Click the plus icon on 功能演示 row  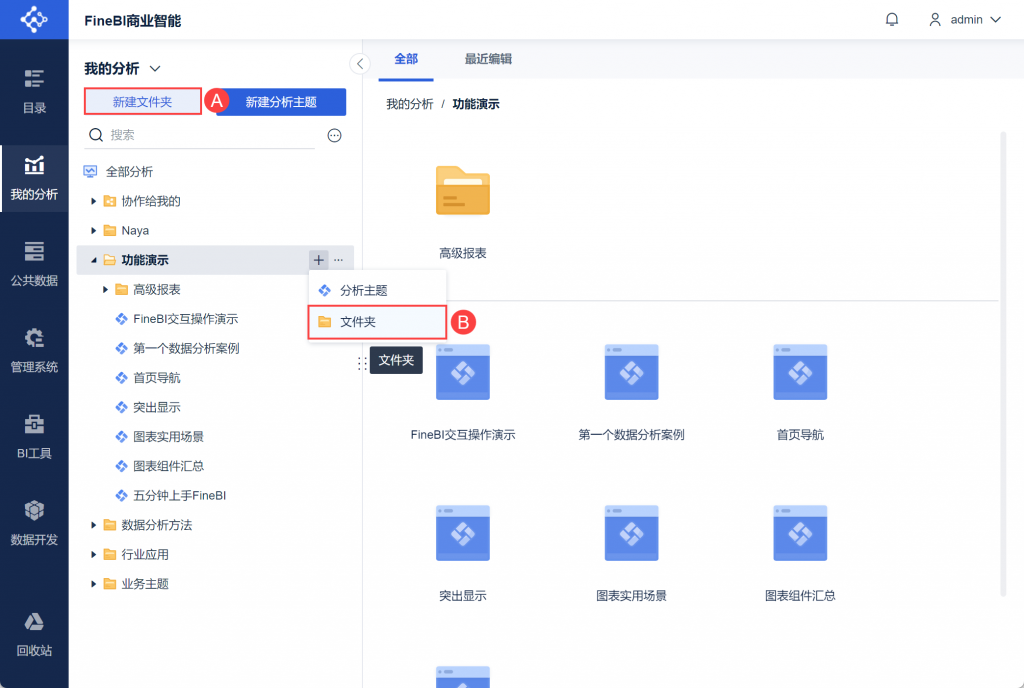tap(318, 260)
